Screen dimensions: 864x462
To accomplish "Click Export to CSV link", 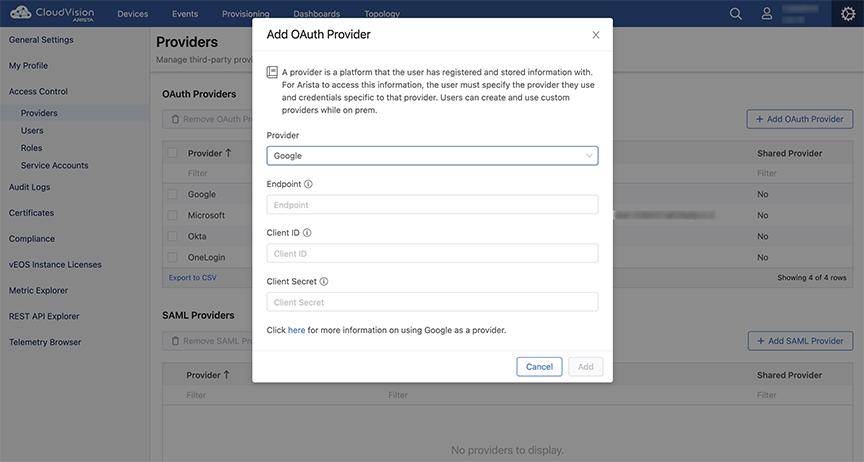I will click(x=193, y=278).
